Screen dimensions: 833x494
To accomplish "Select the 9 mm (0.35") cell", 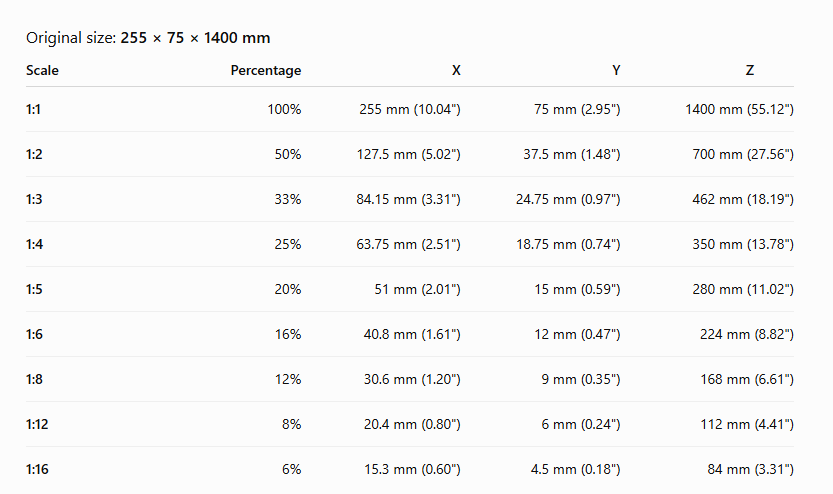I will point(581,379).
